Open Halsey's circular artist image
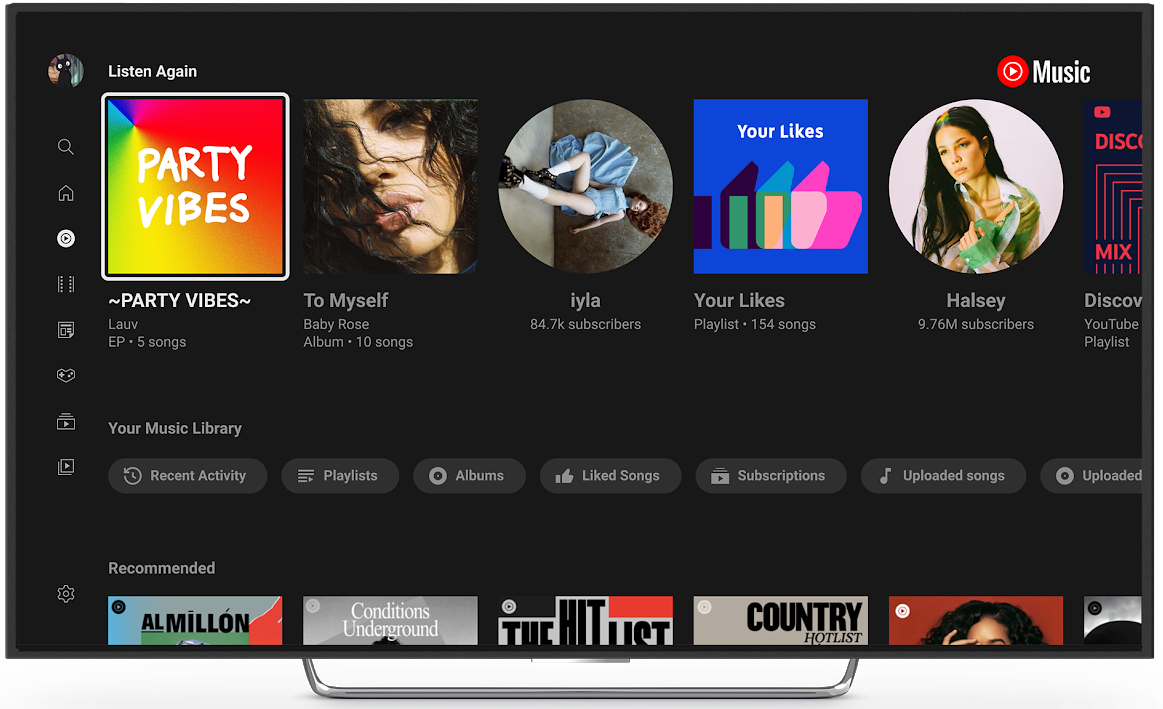The width and height of the screenshot is (1163, 709). point(975,186)
